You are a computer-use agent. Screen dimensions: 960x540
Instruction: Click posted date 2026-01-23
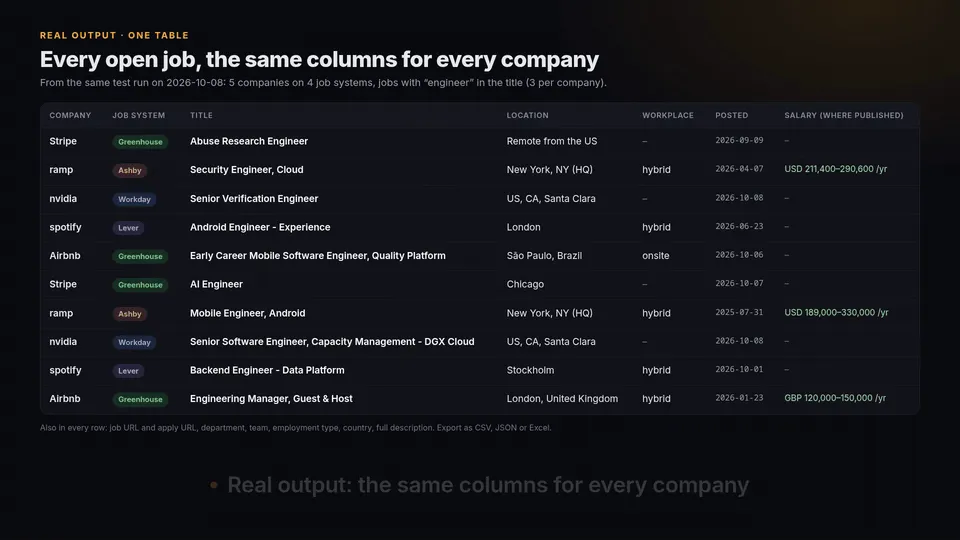tap(739, 398)
